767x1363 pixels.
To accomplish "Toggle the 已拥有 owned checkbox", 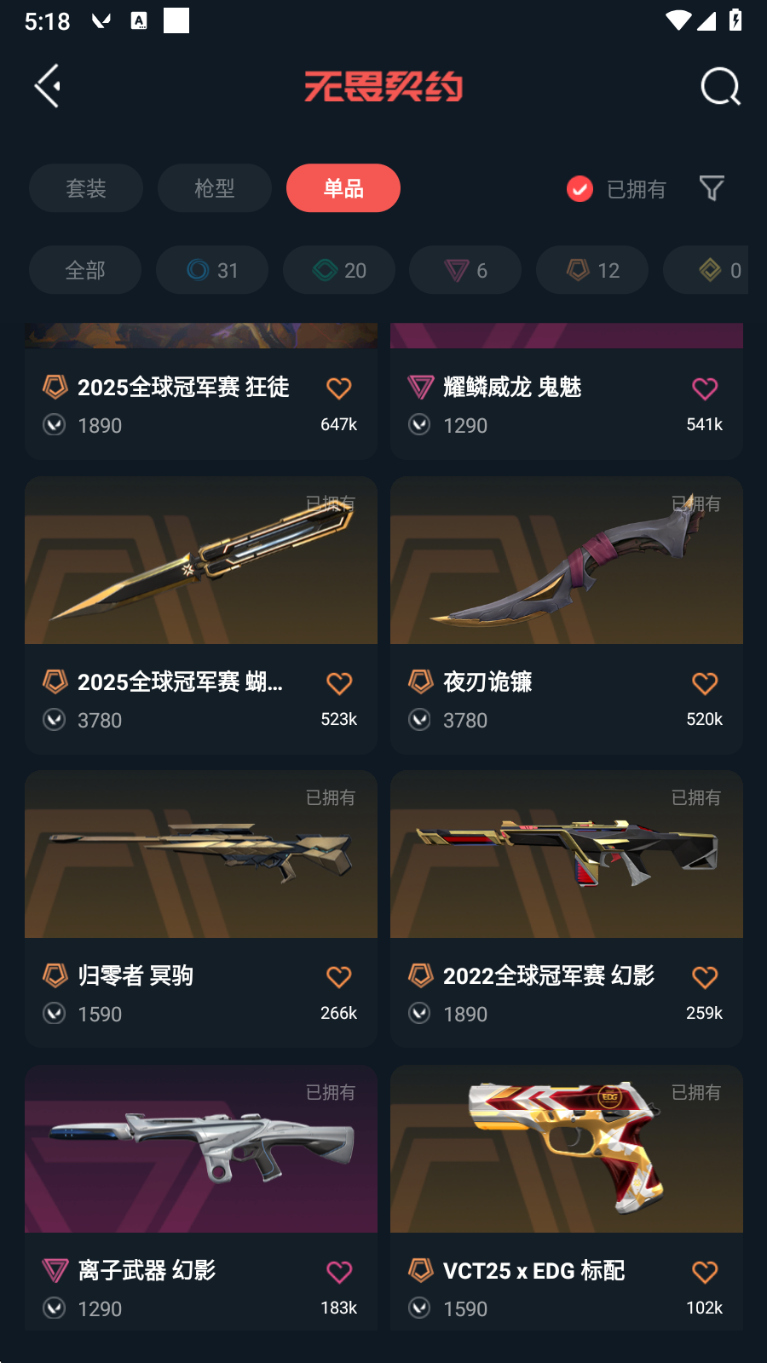I will coord(580,189).
